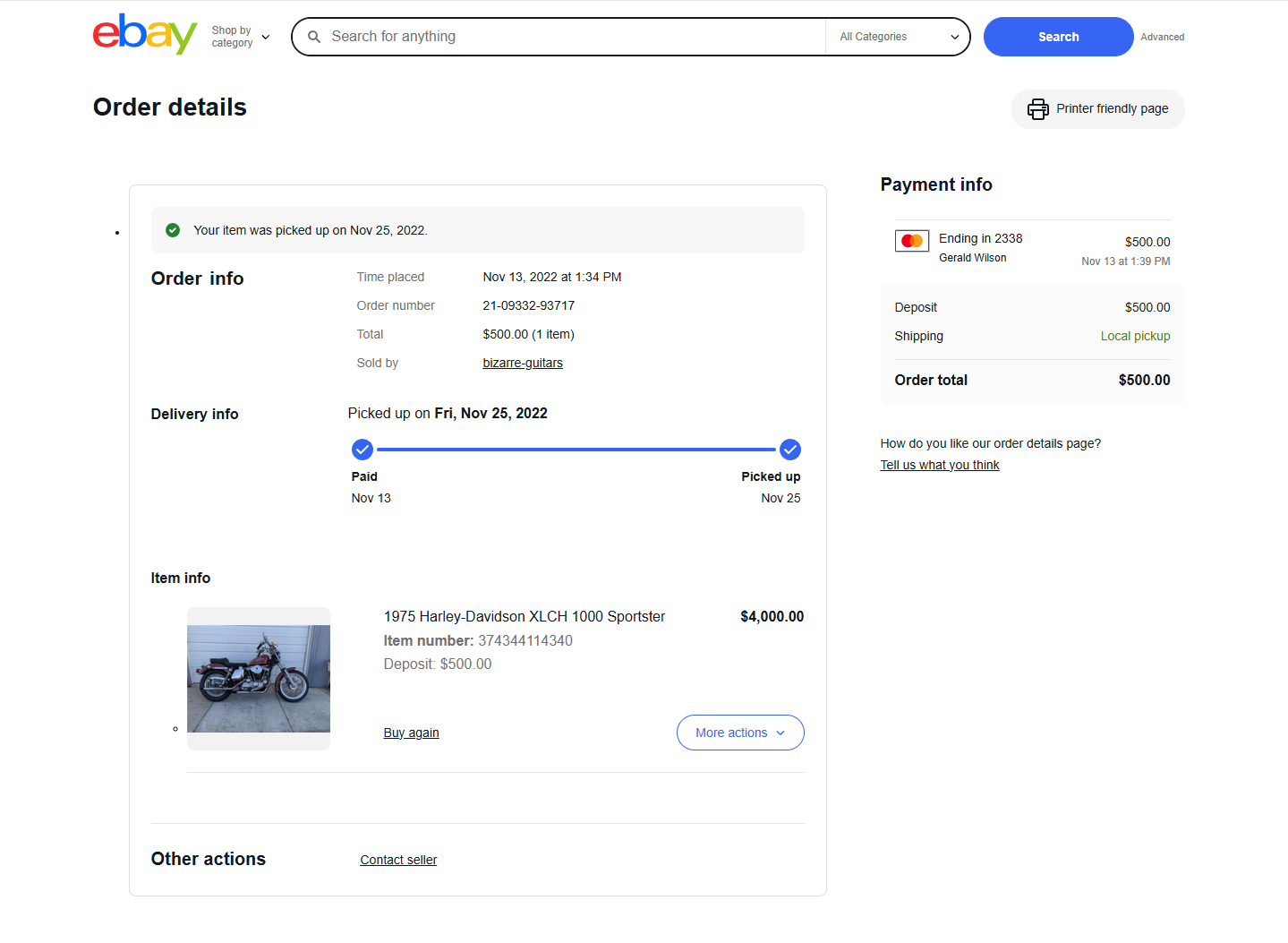Click the magnifying glass search icon

coord(314,37)
